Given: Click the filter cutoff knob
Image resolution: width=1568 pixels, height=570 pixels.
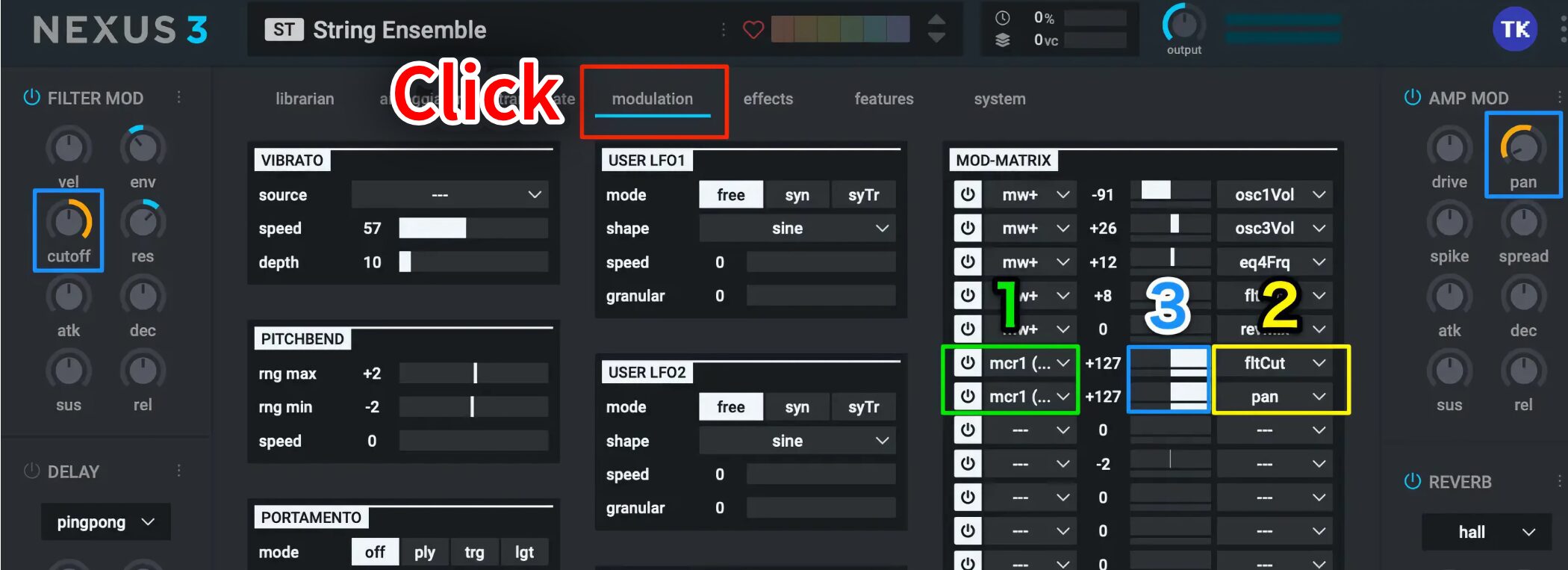Looking at the screenshot, I should (69, 222).
